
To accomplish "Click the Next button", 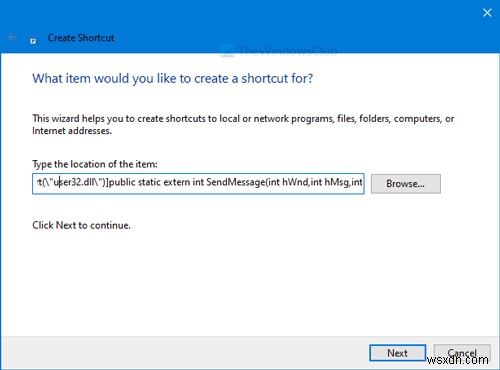I will (x=397, y=353).
